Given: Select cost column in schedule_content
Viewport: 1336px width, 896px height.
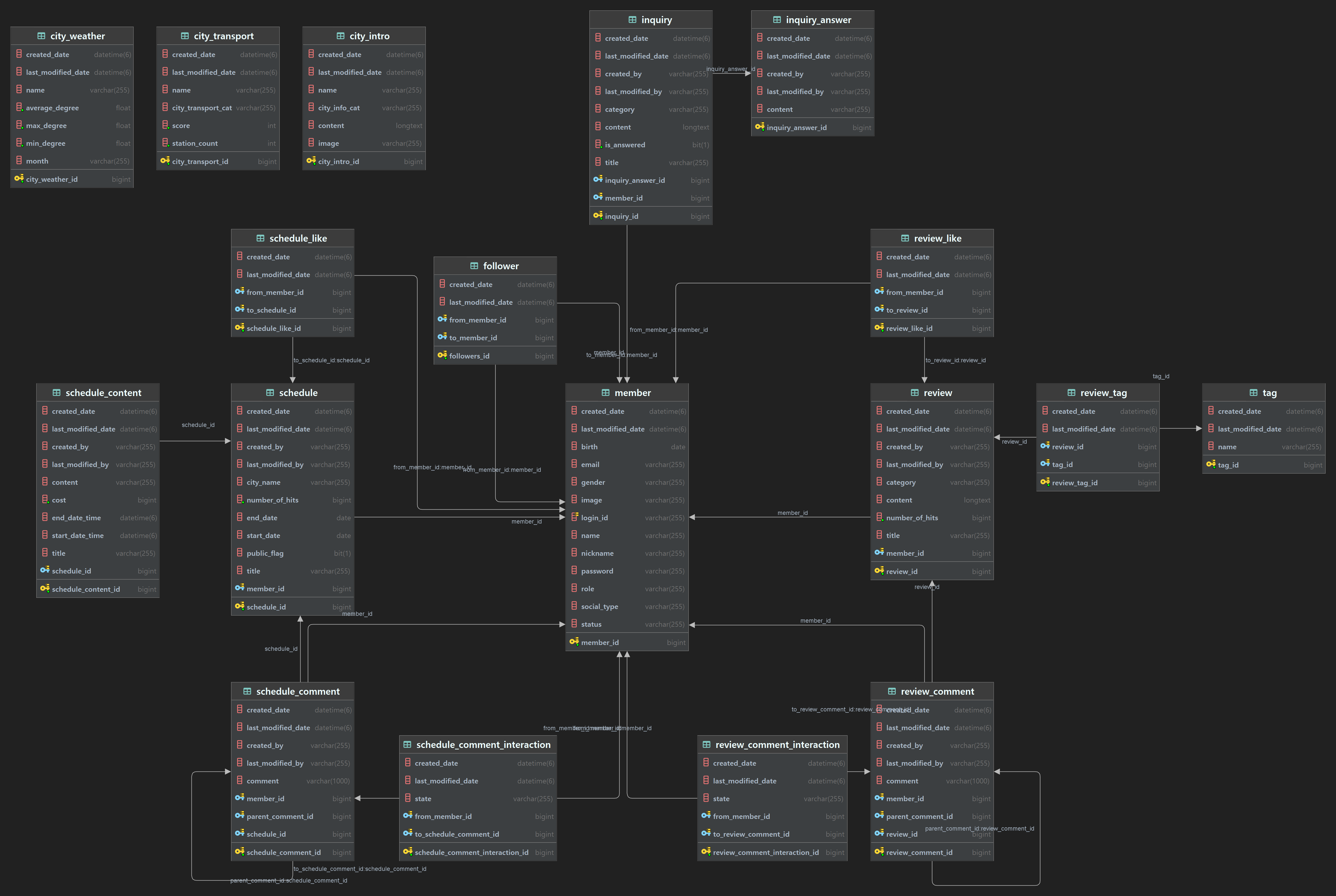Looking at the screenshot, I should [98, 500].
